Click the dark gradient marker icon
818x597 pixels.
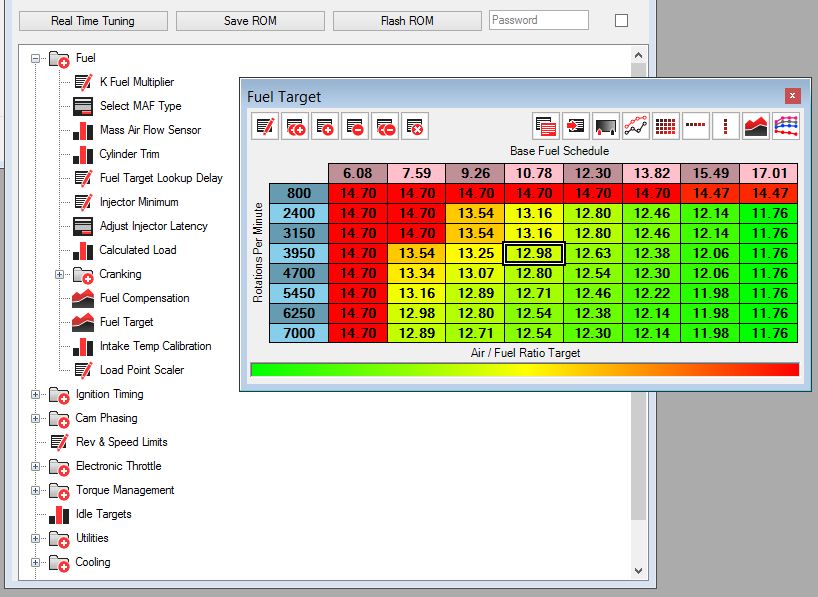[x=606, y=126]
